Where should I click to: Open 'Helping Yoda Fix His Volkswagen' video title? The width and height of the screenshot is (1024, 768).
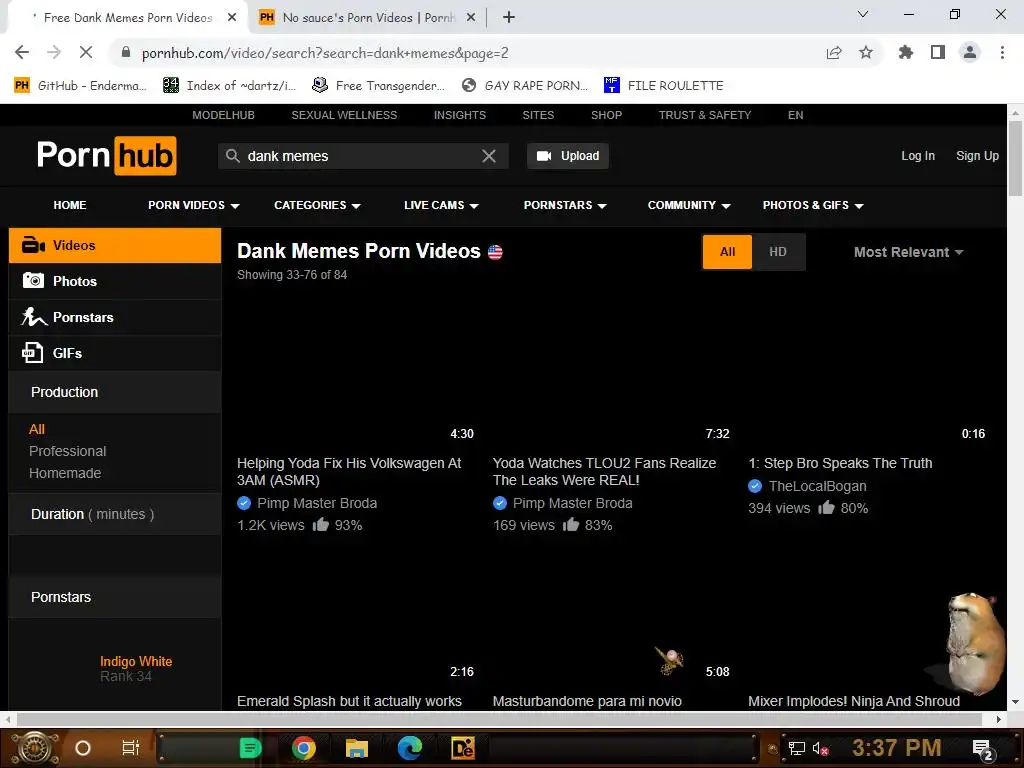[x=349, y=472]
